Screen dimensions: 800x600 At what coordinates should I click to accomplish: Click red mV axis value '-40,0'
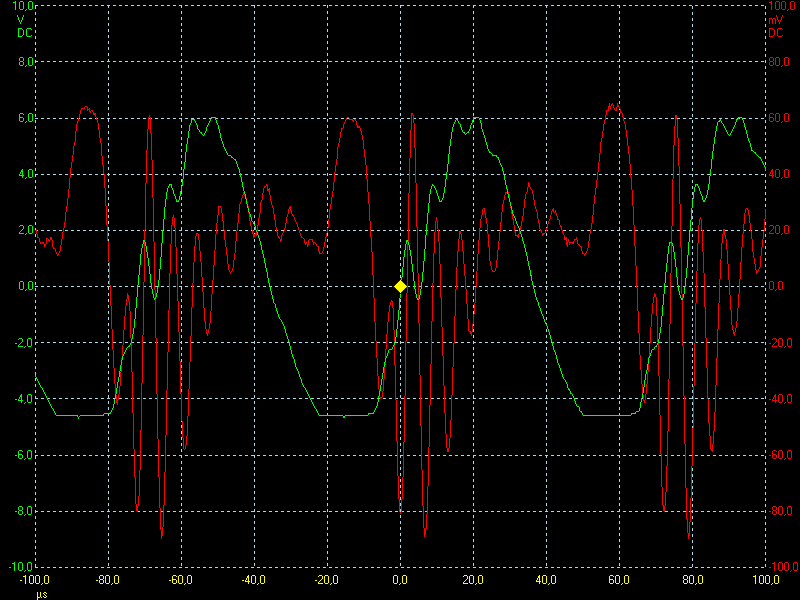(781, 399)
